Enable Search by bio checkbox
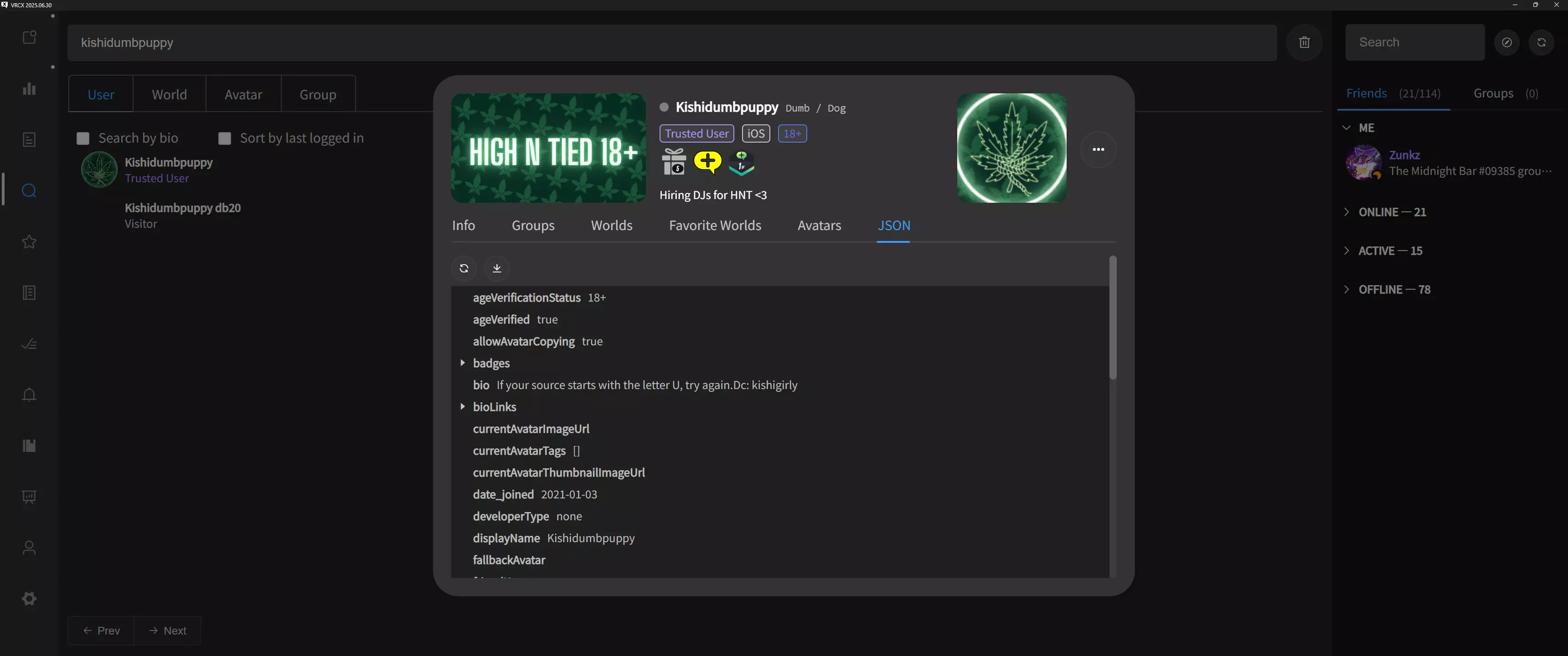This screenshot has width=1568, height=656. point(83,139)
